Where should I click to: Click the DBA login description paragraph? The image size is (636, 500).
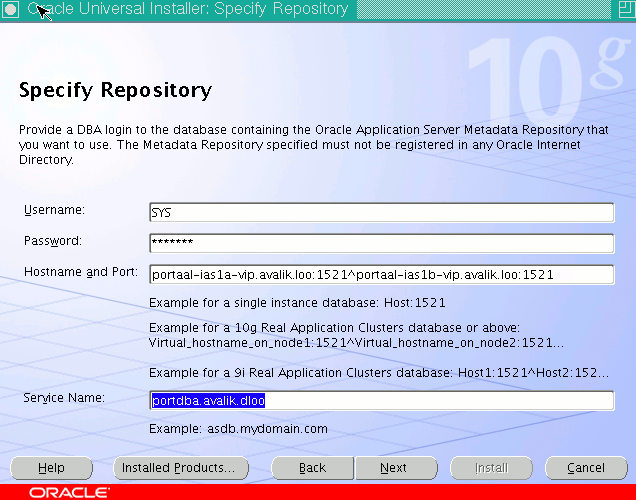pos(314,145)
